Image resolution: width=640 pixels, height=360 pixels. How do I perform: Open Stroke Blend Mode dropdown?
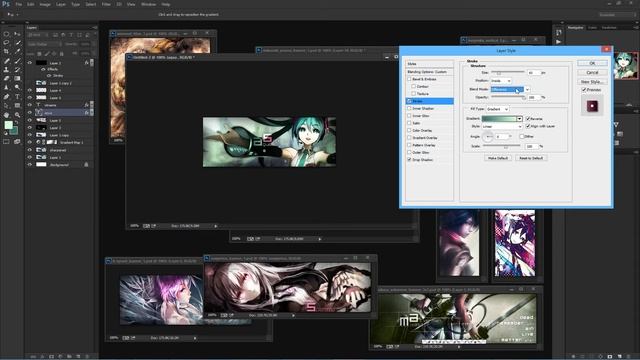(x=510, y=89)
